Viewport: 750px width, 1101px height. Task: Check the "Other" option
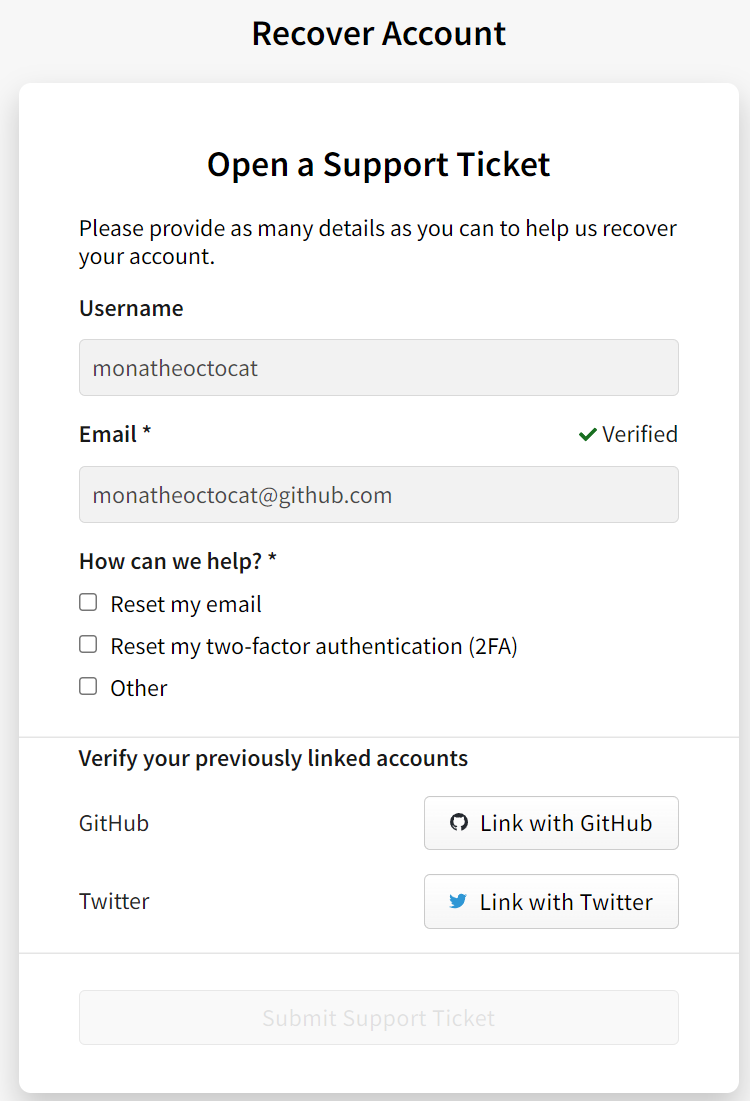tap(88, 686)
